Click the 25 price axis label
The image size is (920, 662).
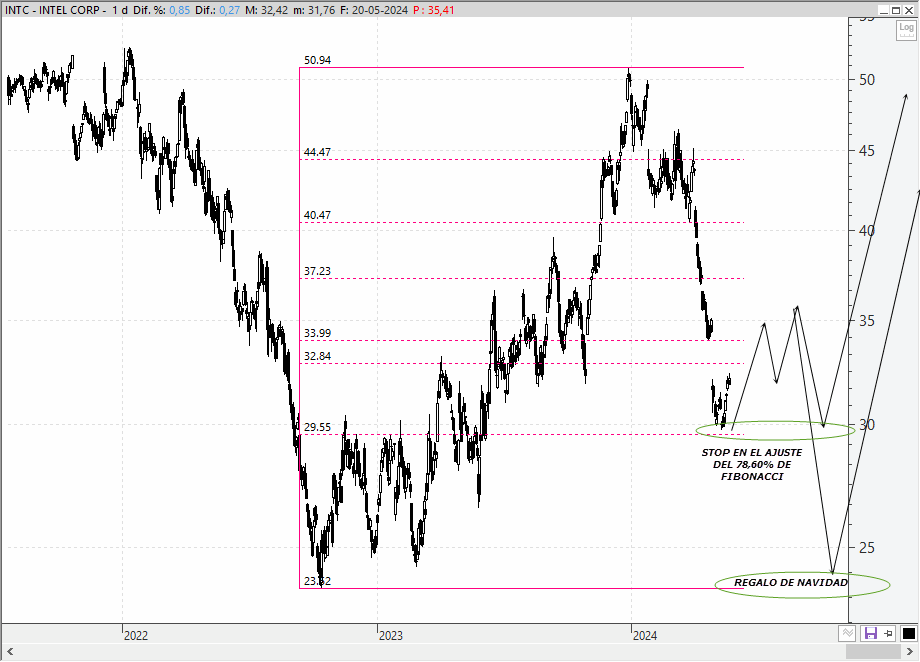click(x=867, y=548)
